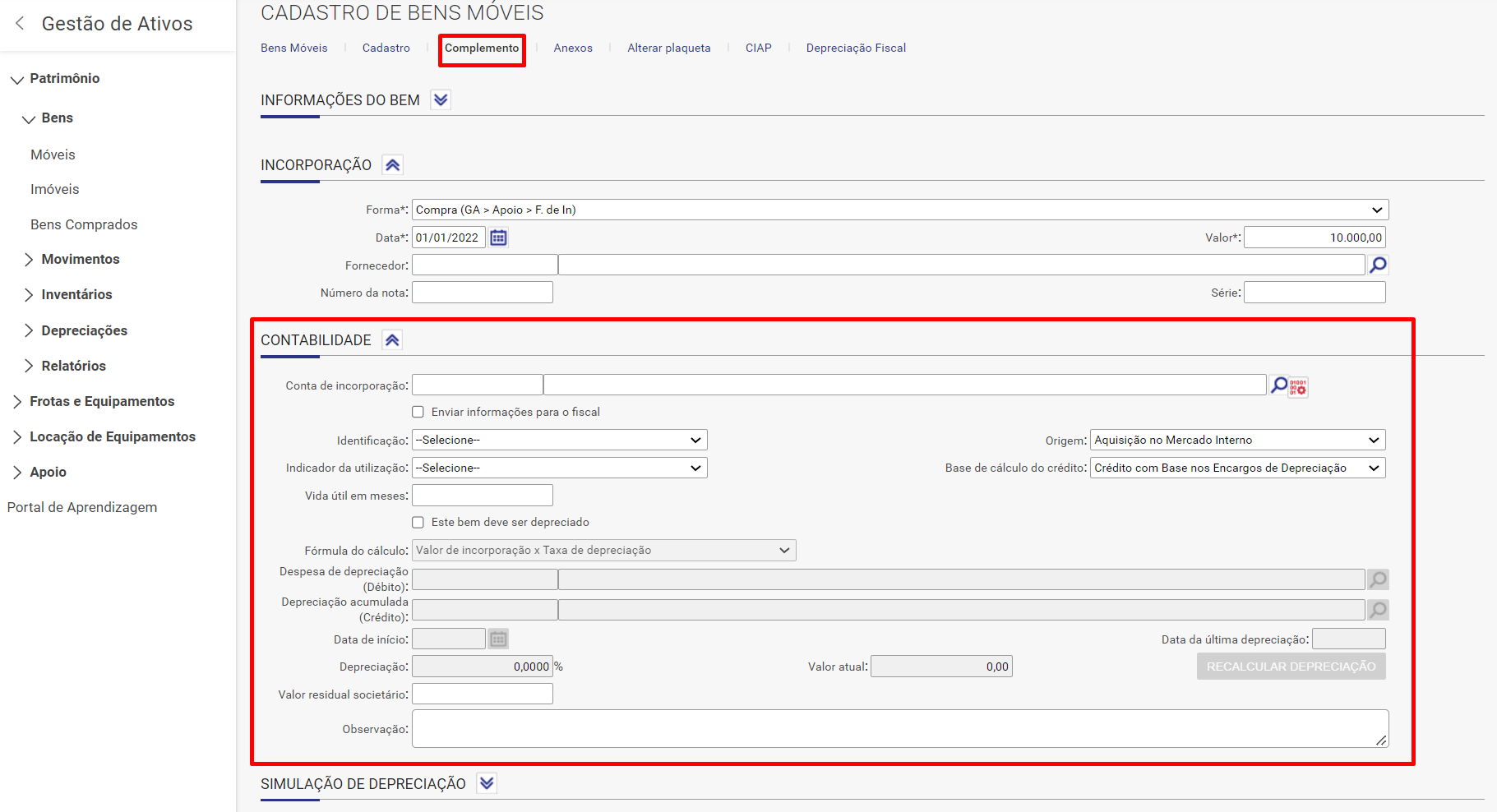Search Fornecedor with the magnifier icon
Screen dimensions: 1497x812
click(x=1378, y=265)
